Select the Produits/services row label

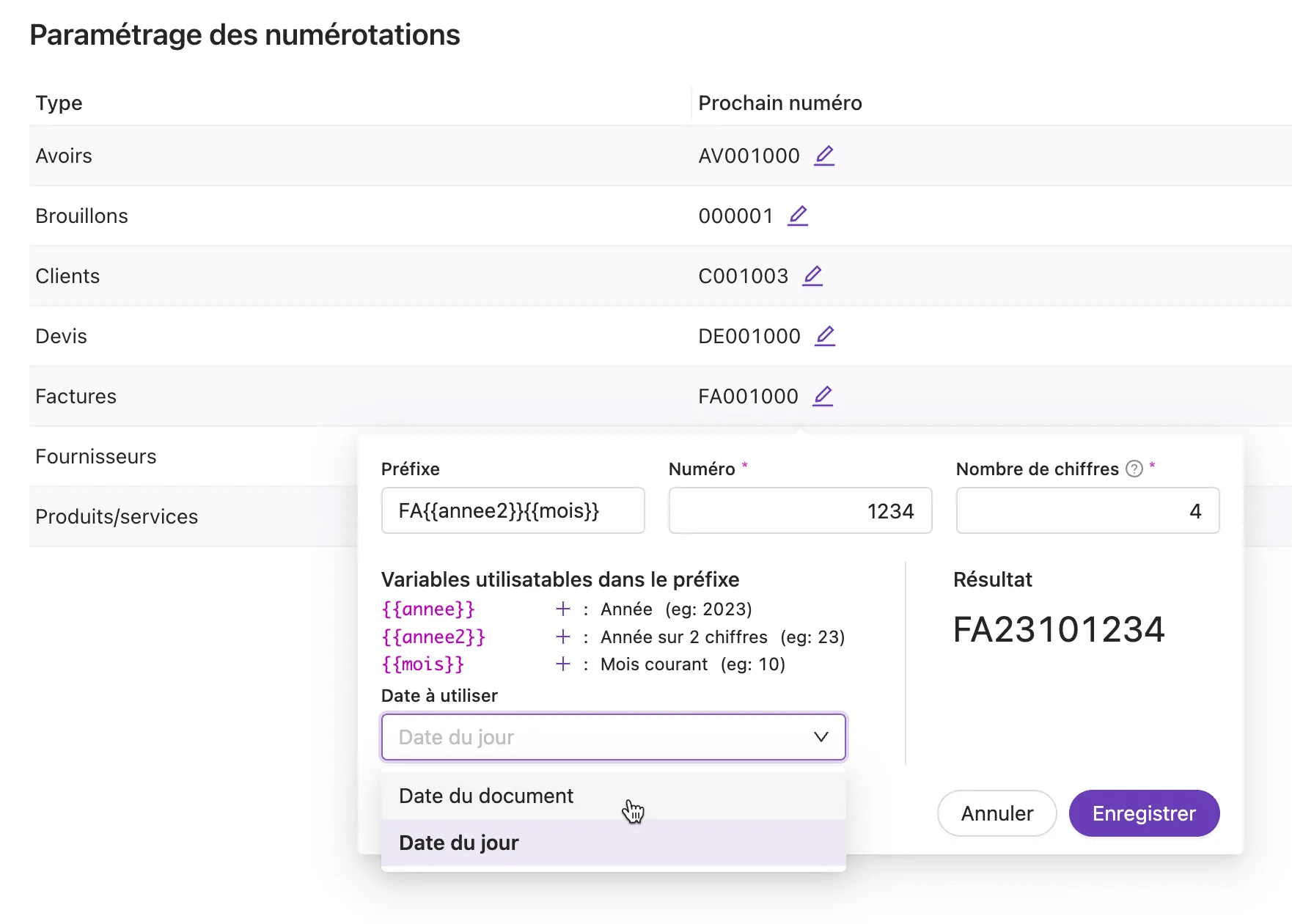[117, 516]
